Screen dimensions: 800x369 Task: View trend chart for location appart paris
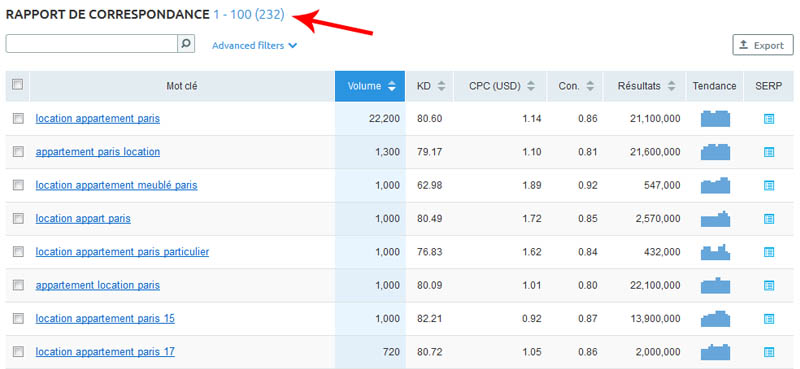pyautogui.click(x=715, y=218)
